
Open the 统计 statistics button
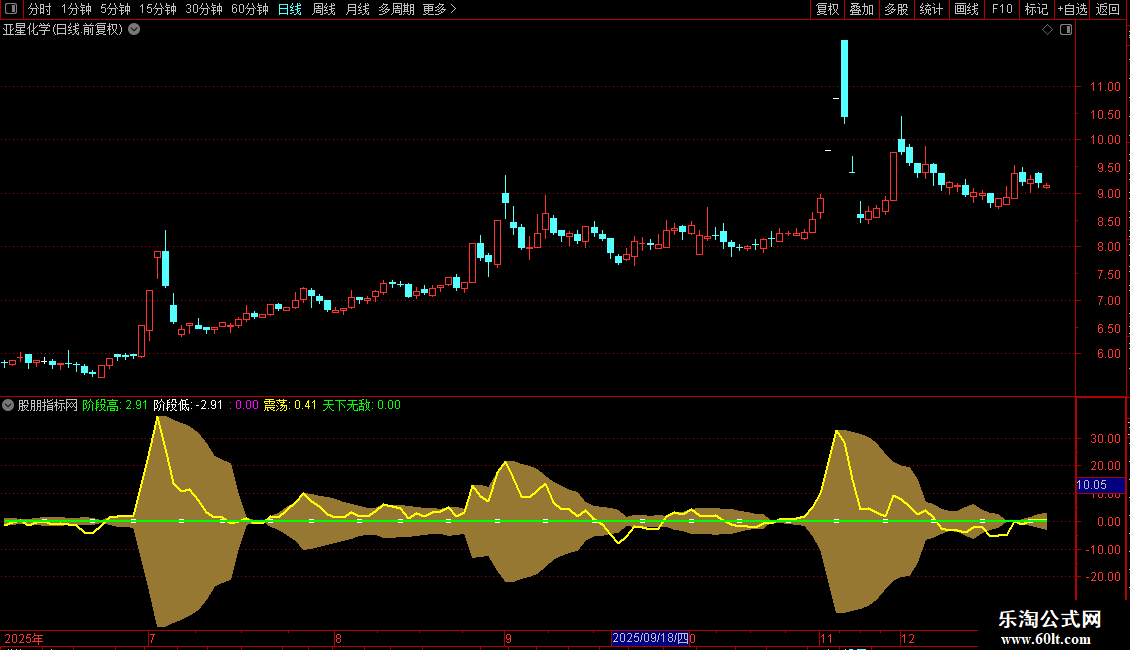[931, 9]
